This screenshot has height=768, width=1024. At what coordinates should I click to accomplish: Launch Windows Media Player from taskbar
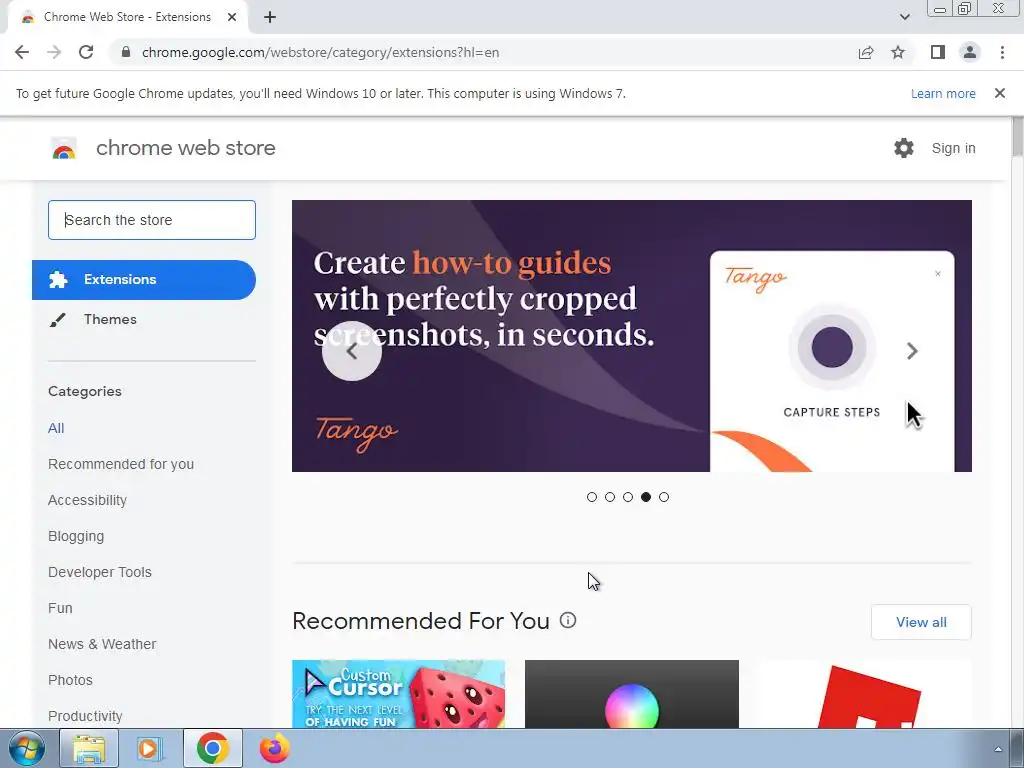tap(151, 748)
